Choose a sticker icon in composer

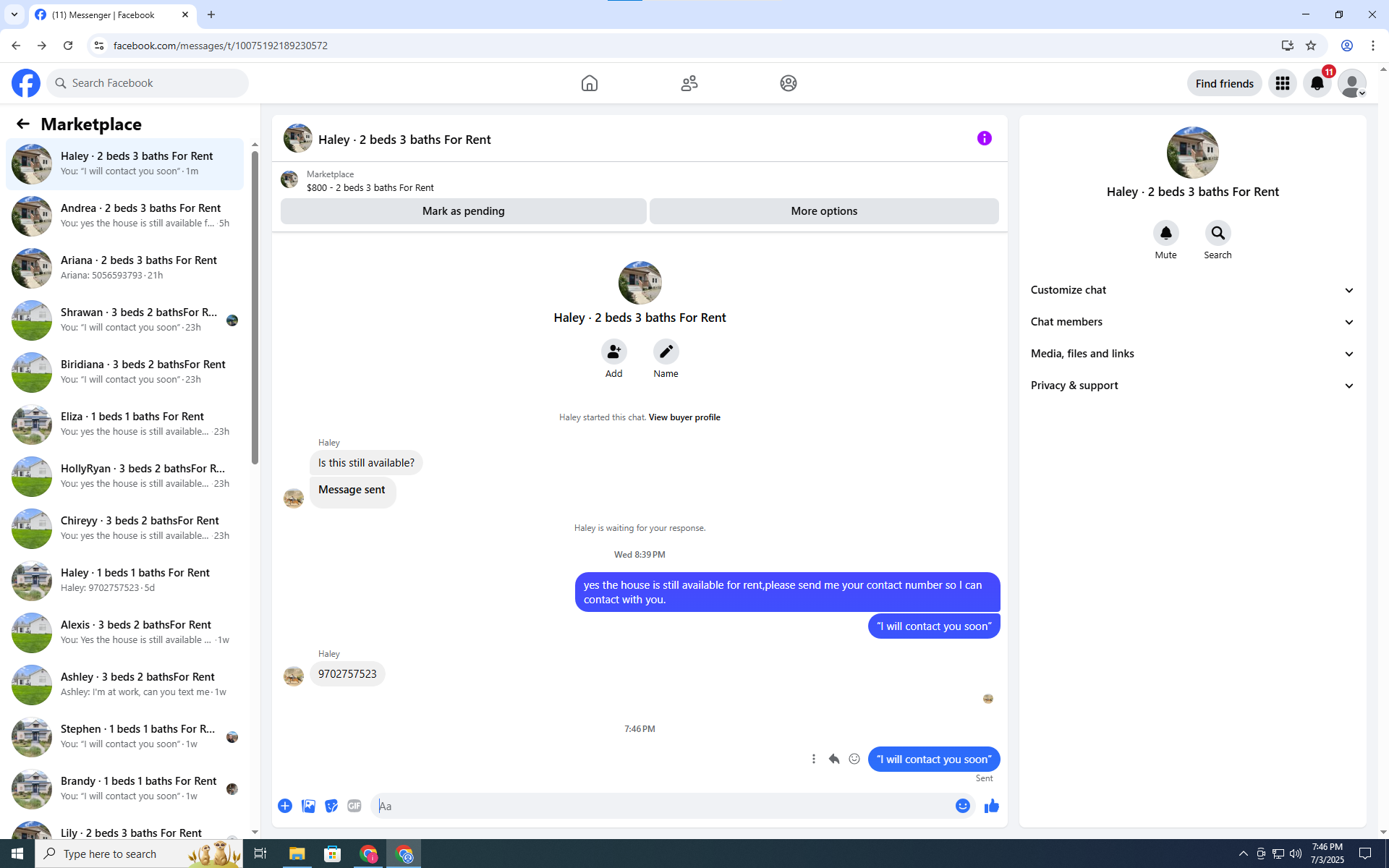tap(331, 806)
